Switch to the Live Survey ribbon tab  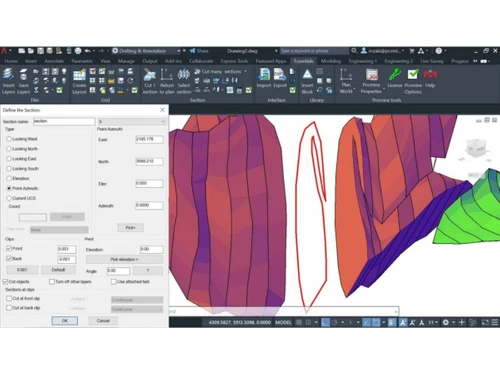click(432, 61)
